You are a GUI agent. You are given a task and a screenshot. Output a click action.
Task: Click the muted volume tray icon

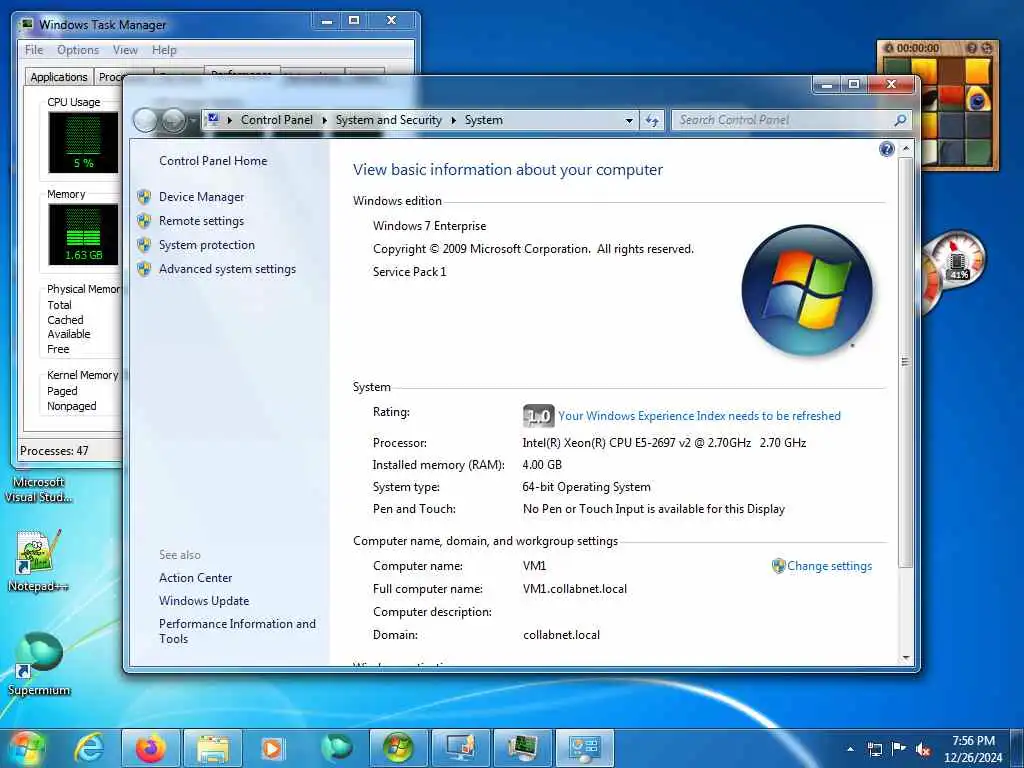[x=923, y=749]
